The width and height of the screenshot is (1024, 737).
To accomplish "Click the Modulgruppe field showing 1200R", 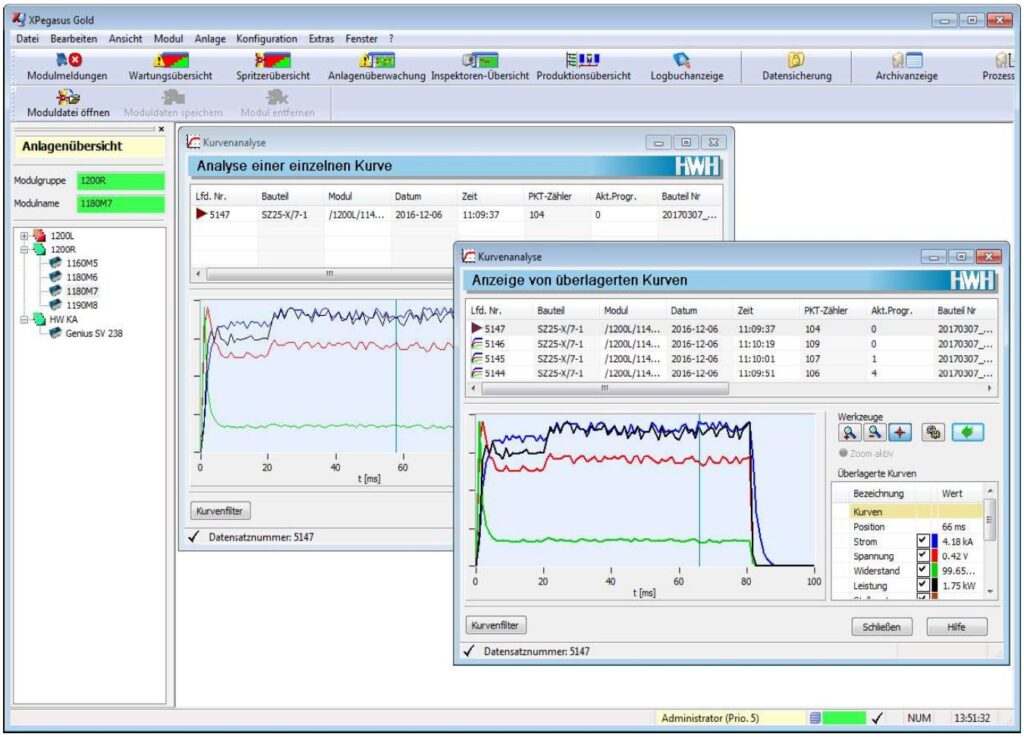I will pyautogui.click(x=121, y=181).
